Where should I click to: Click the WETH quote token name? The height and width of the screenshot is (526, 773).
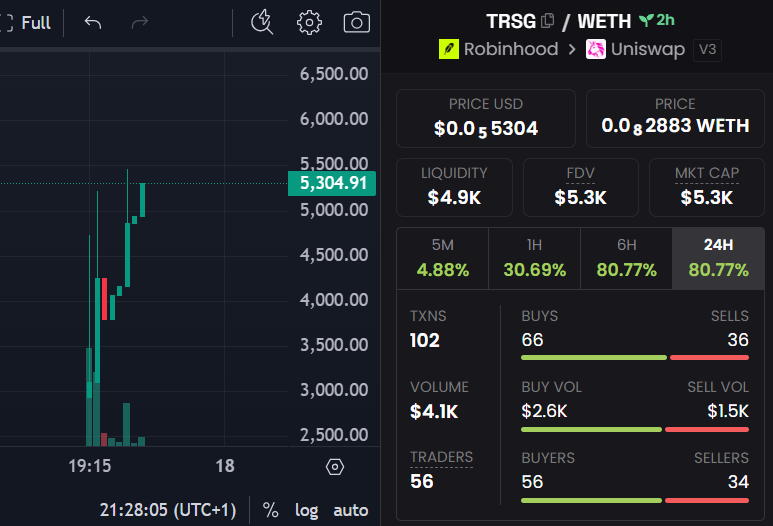[x=604, y=21]
